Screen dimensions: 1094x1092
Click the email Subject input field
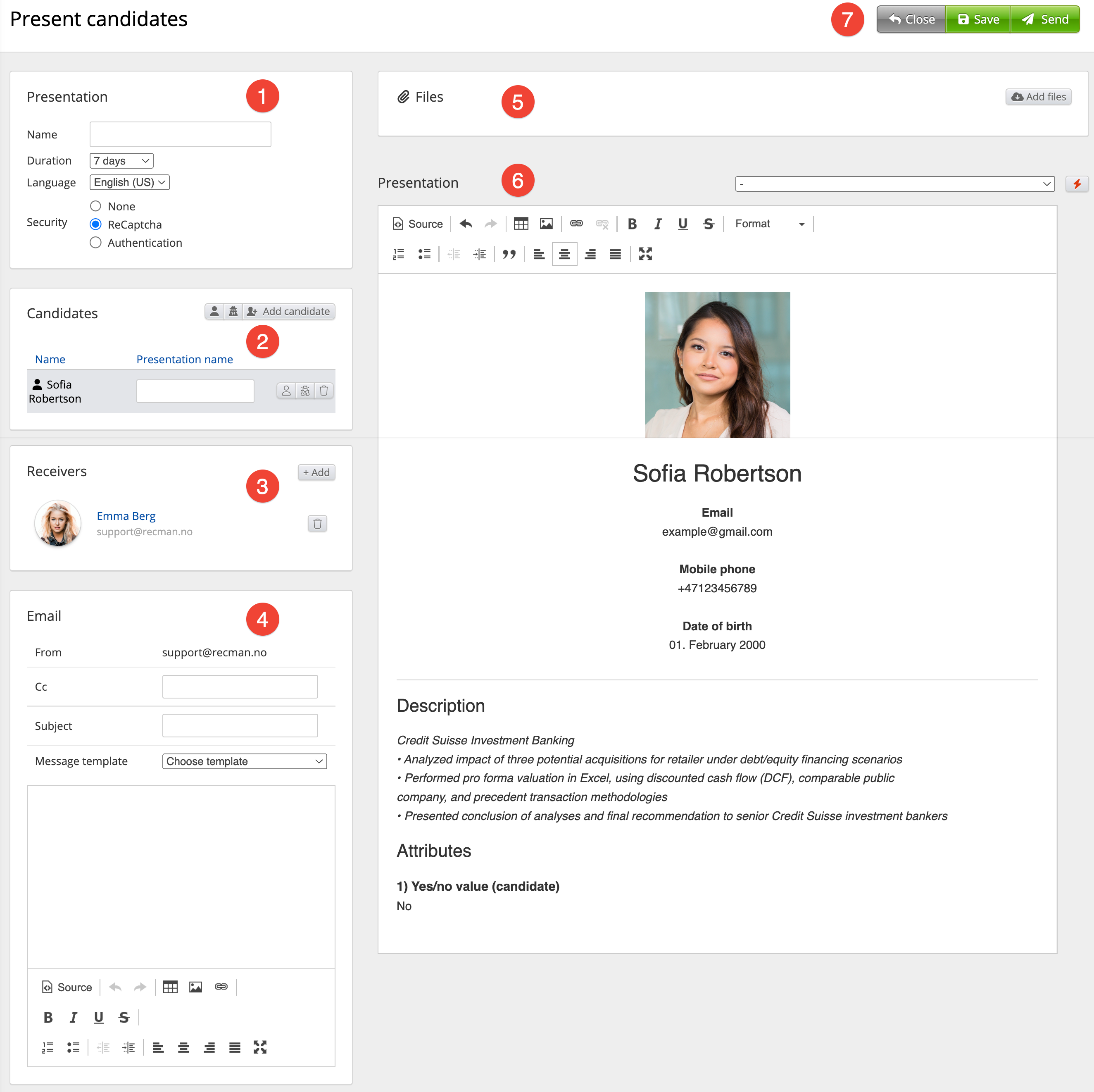click(x=240, y=725)
